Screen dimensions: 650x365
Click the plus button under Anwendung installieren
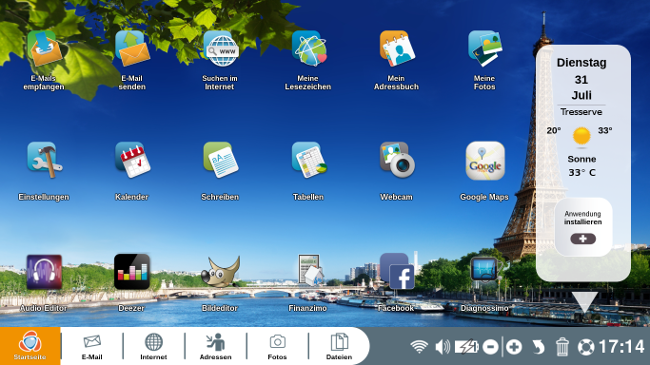tap(583, 239)
